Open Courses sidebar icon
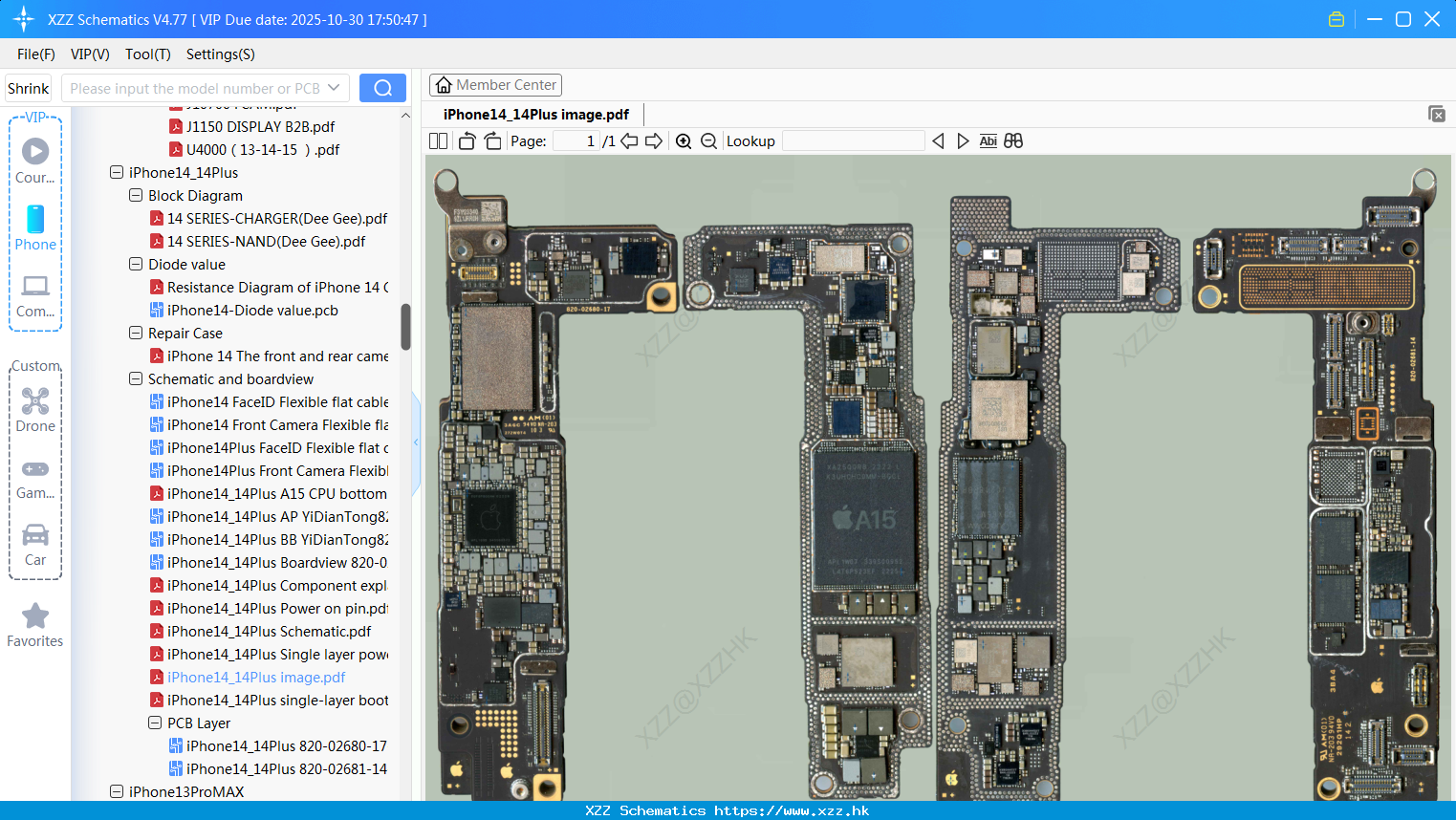1456x820 pixels. [35, 161]
